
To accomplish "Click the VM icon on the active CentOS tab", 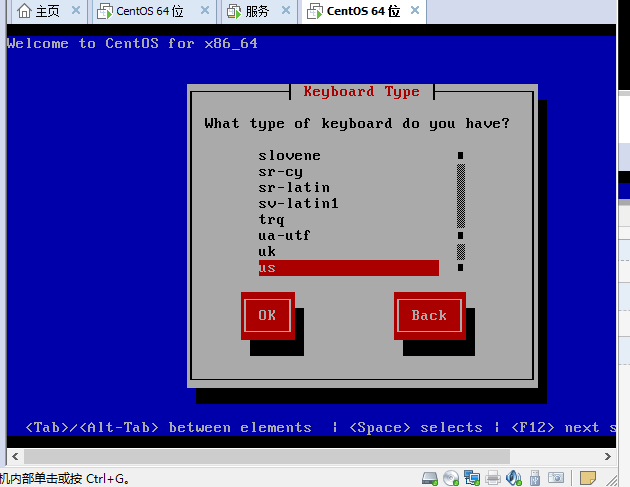I will [315, 11].
